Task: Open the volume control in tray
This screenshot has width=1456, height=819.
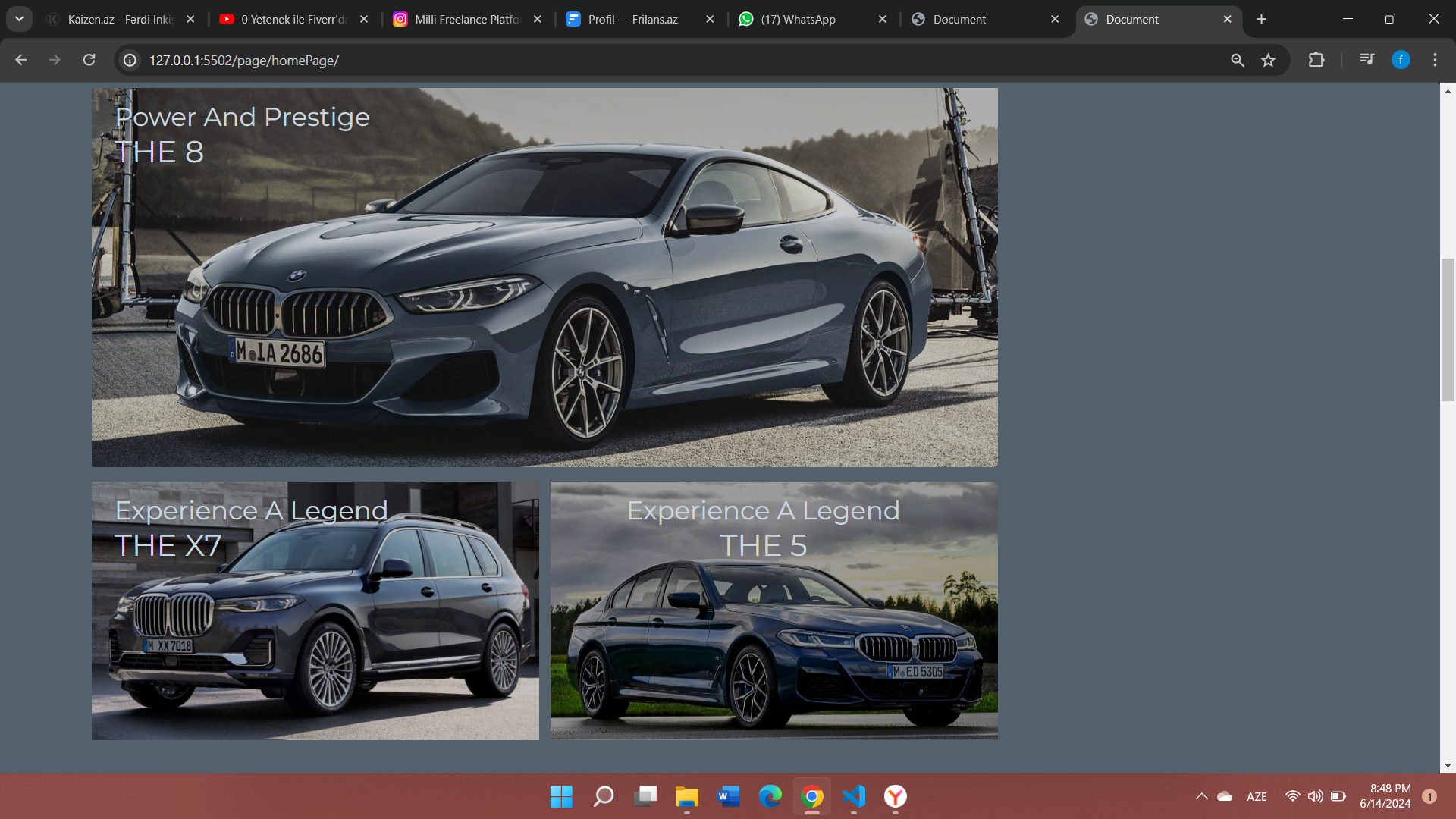Action: [x=1315, y=796]
